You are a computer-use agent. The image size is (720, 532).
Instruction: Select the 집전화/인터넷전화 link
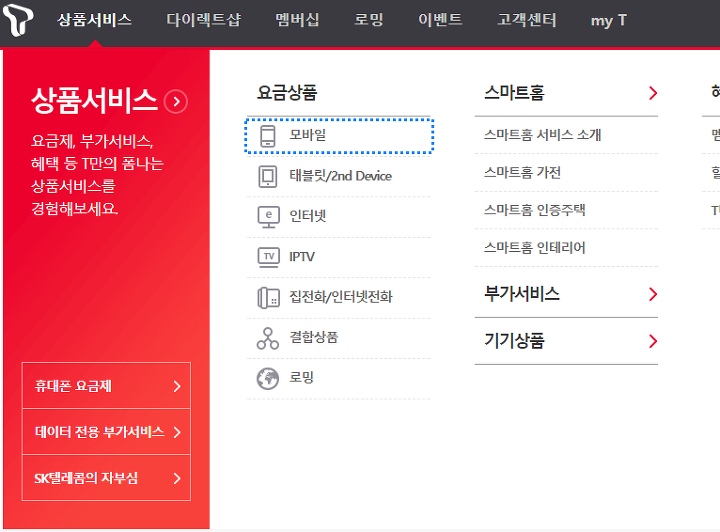point(339,297)
